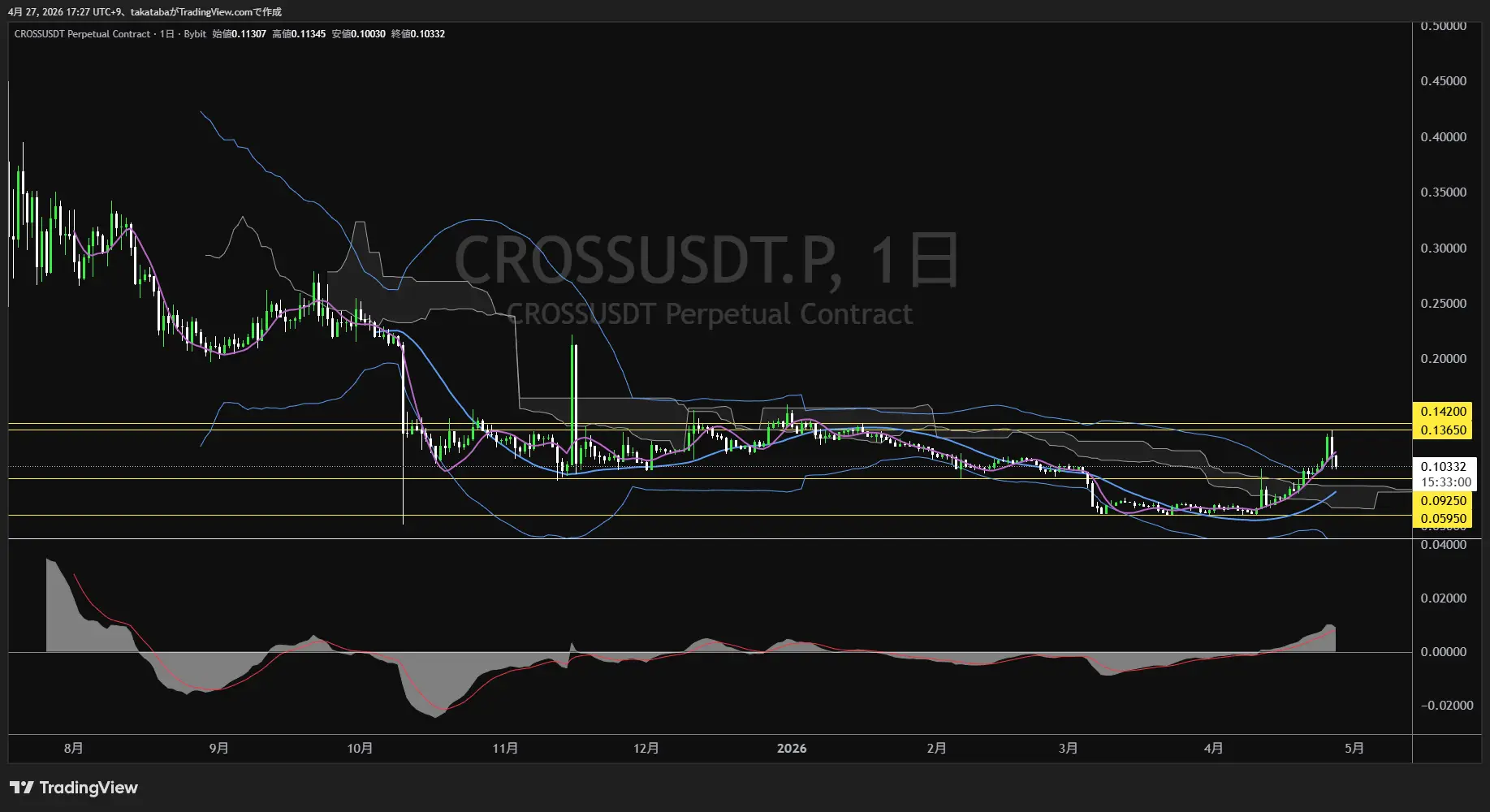Click the 高値 0.11345 value in header
This screenshot has width=1490, height=812.
click(308, 34)
